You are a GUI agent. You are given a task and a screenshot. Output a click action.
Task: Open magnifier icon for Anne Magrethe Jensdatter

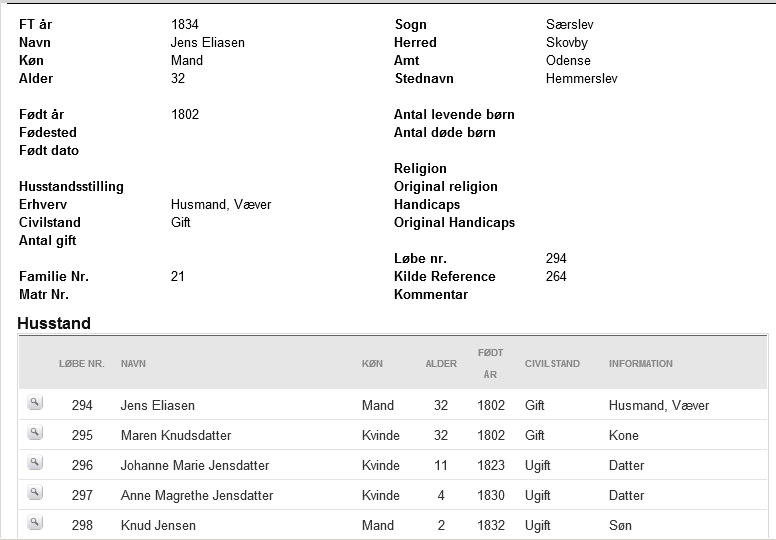(x=35, y=493)
